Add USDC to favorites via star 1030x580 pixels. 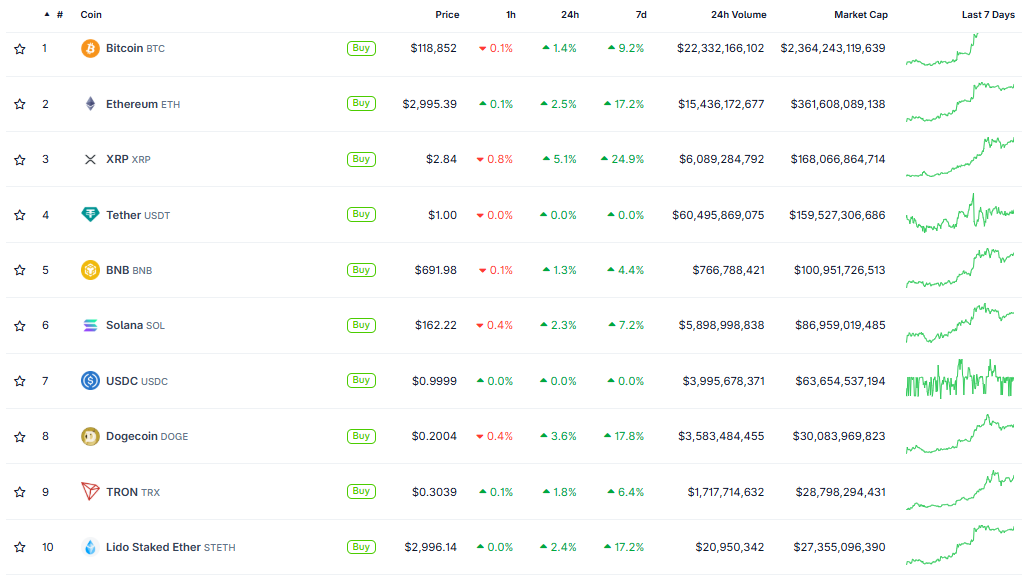coord(20,381)
